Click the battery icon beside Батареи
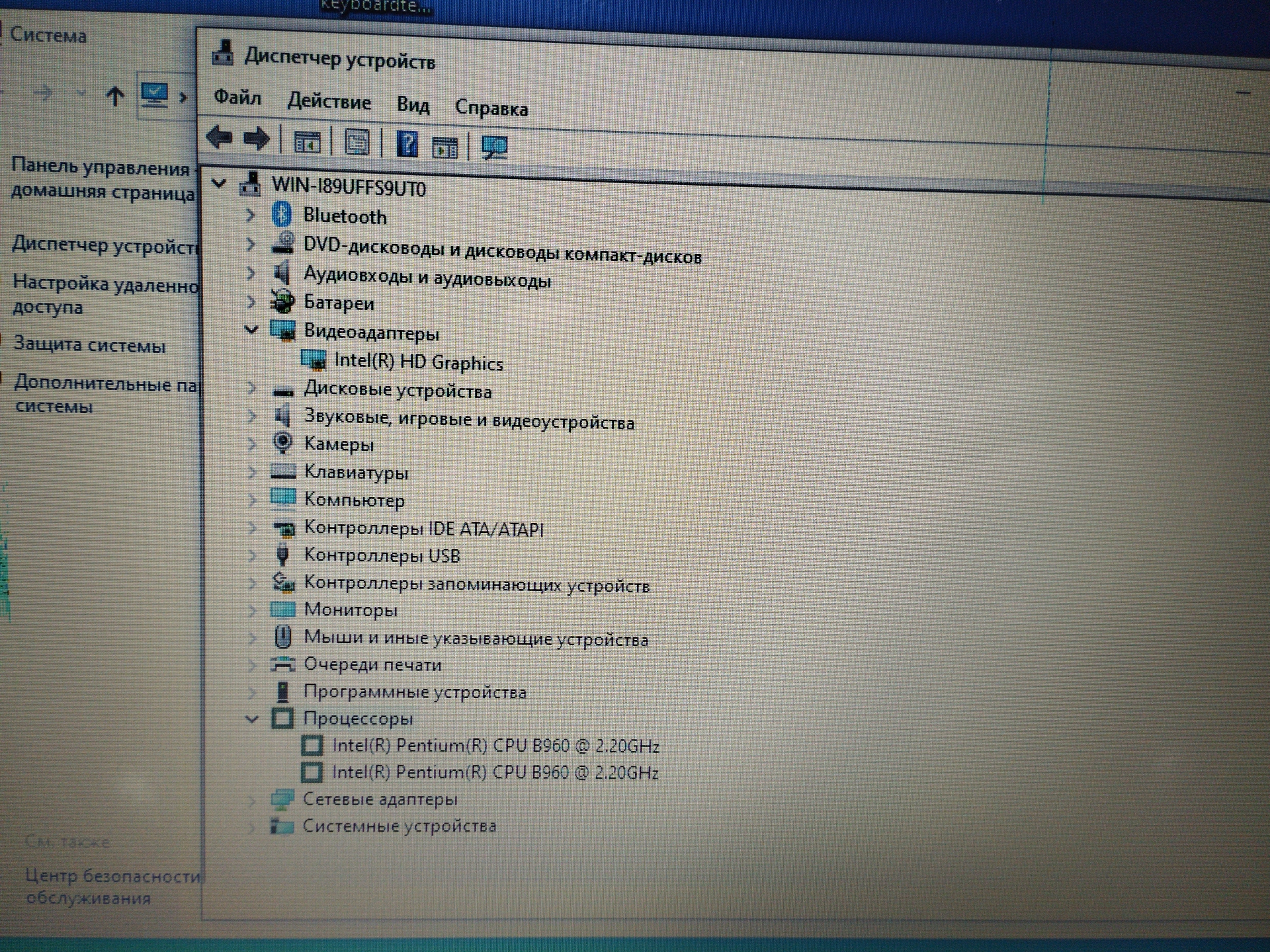 (x=282, y=301)
